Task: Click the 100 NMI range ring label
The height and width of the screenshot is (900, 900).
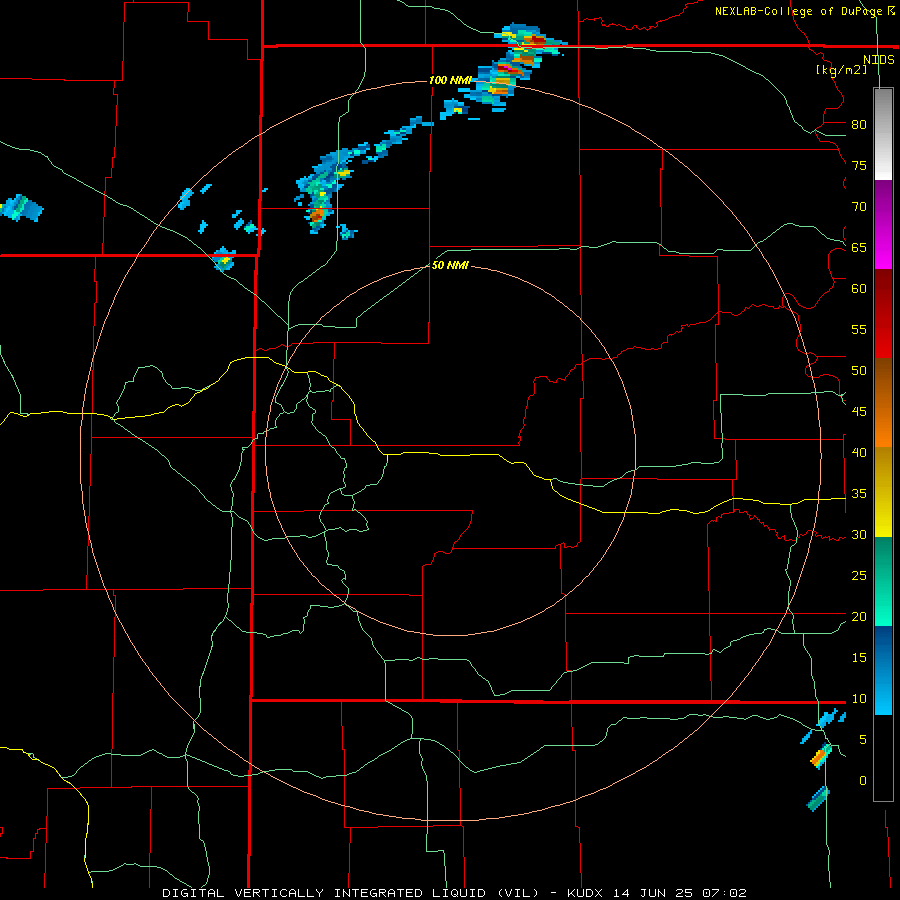Action: coord(450,80)
